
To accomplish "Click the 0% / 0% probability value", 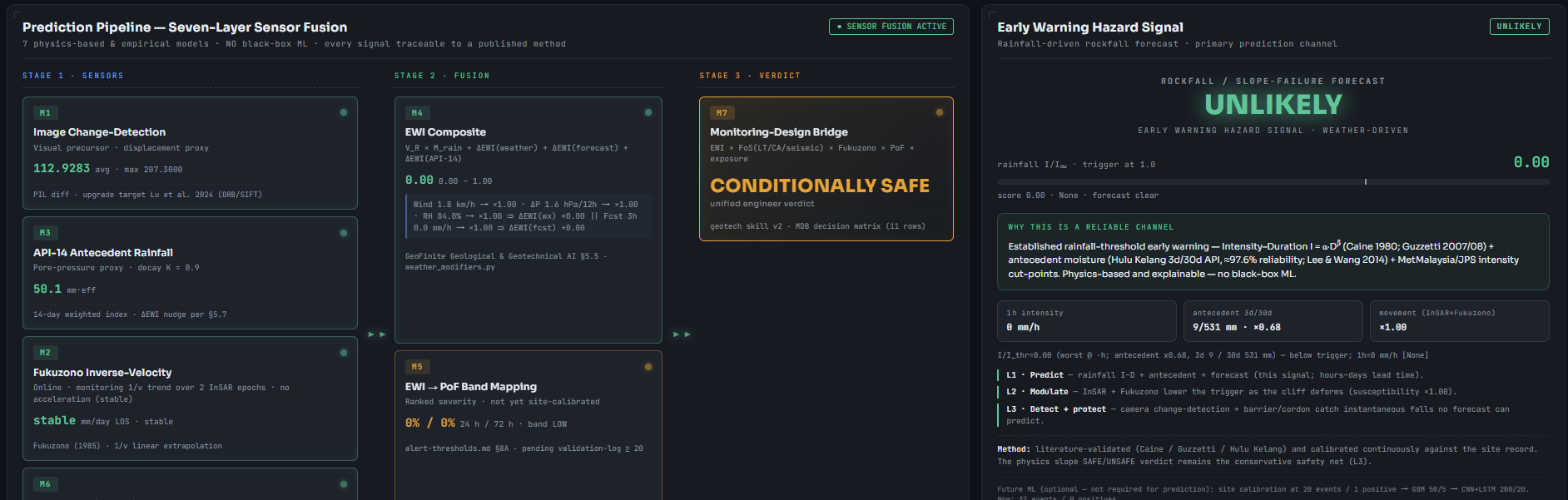I will (430, 423).
